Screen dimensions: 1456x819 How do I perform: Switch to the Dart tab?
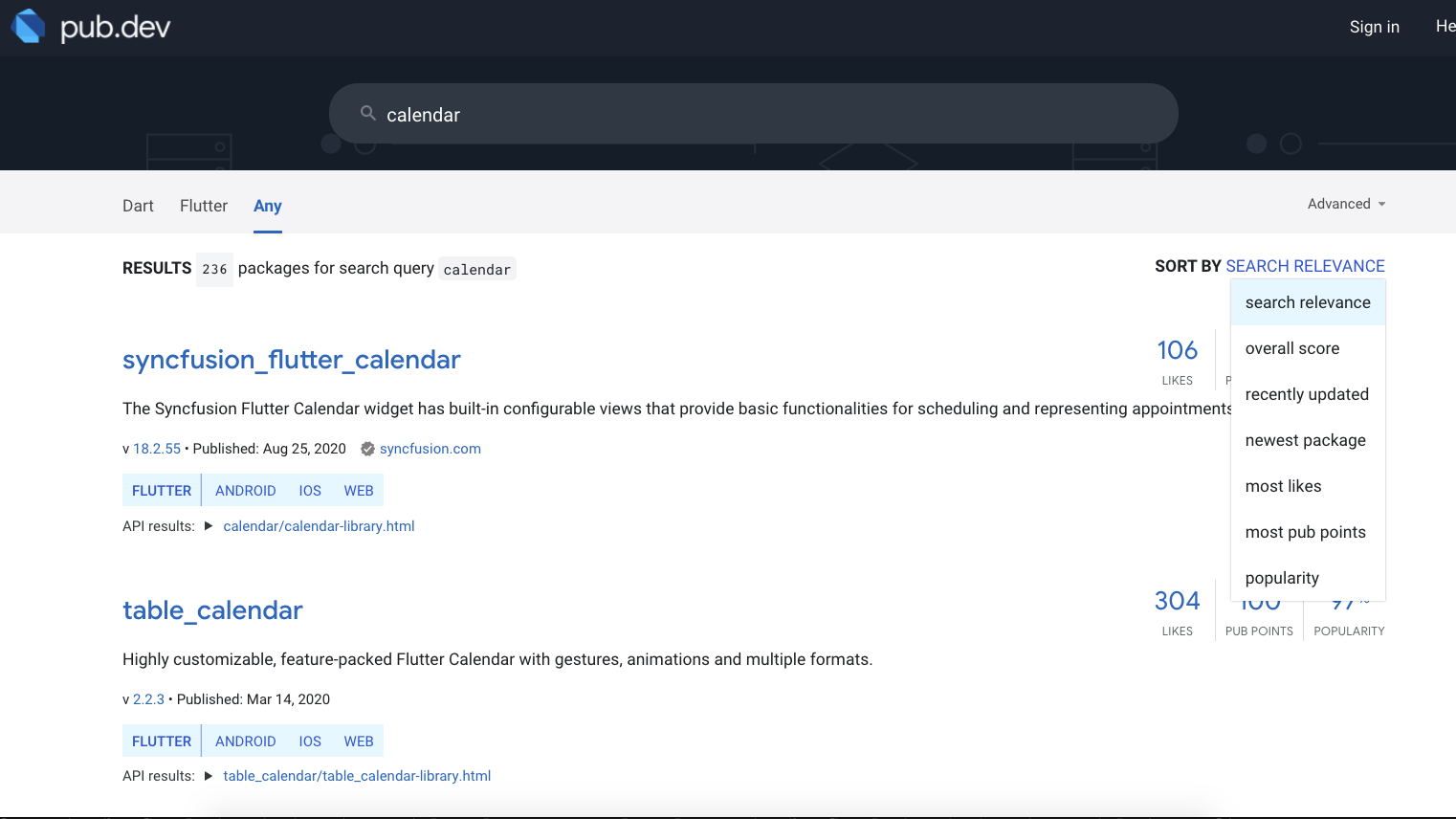(x=138, y=206)
